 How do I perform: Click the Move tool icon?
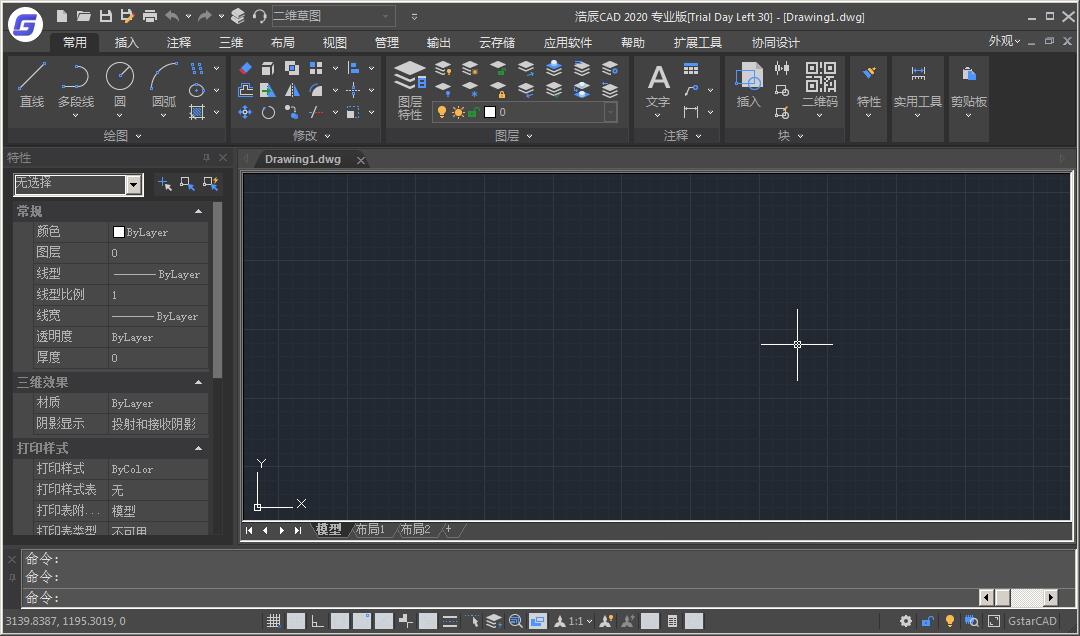[x=245, y=112]
